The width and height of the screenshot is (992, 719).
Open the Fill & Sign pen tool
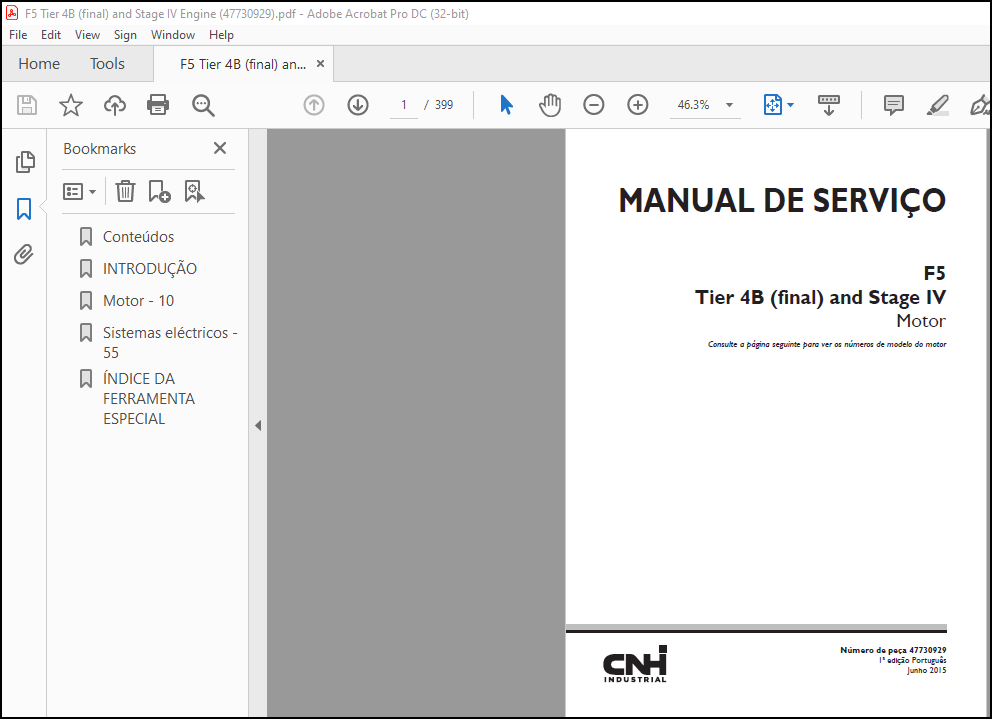click(x=979, y=105)
